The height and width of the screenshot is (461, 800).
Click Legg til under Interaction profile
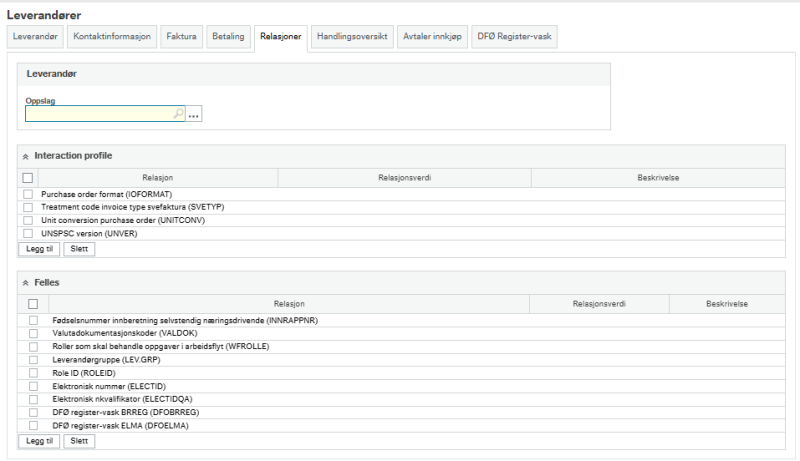pyautogui.click(x=39, y=249)
